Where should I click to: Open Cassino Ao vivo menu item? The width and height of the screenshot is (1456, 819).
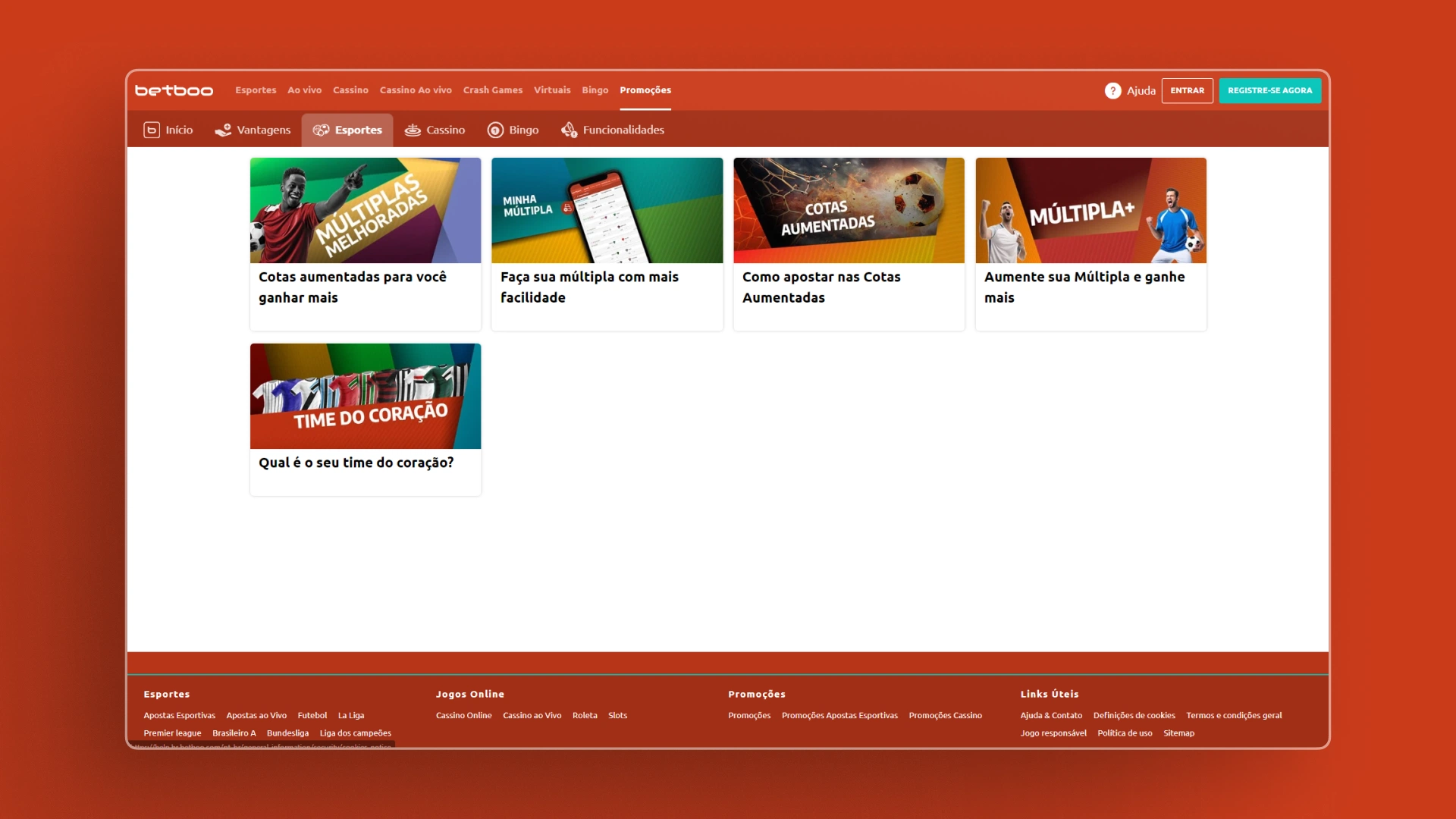coord(416,90)
